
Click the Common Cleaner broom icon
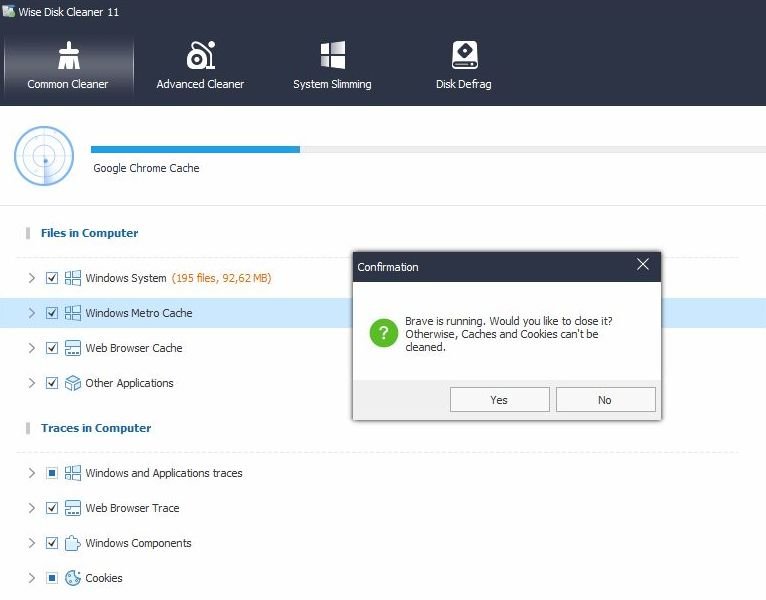pos(69,55)
